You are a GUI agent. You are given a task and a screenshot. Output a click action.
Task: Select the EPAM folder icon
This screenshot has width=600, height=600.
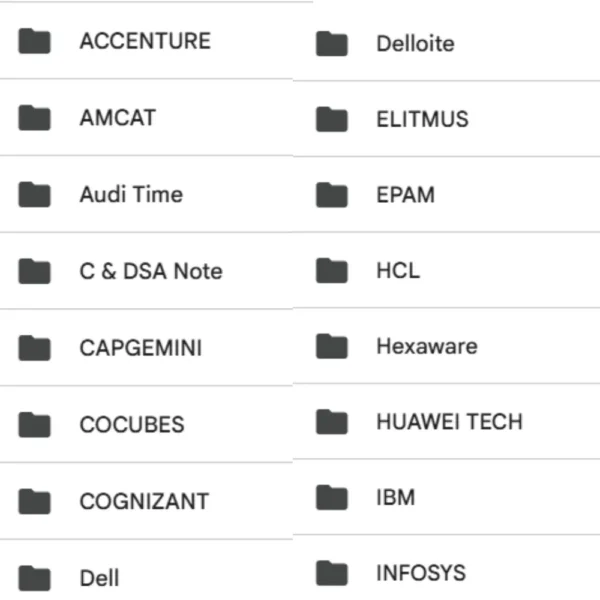tap(331, 195)
